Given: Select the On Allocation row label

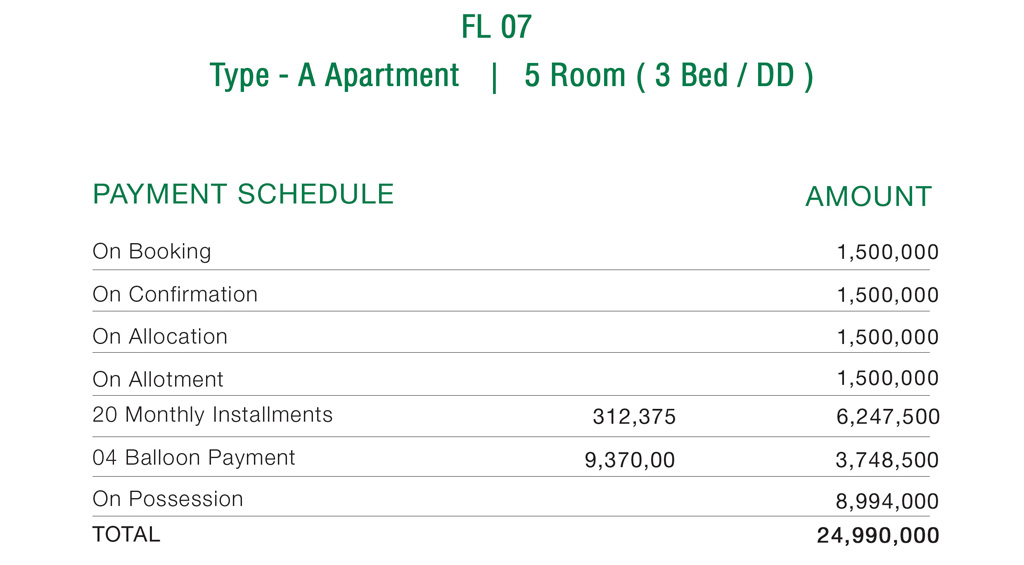Looking at the screenshot, I should pos(160,337).
